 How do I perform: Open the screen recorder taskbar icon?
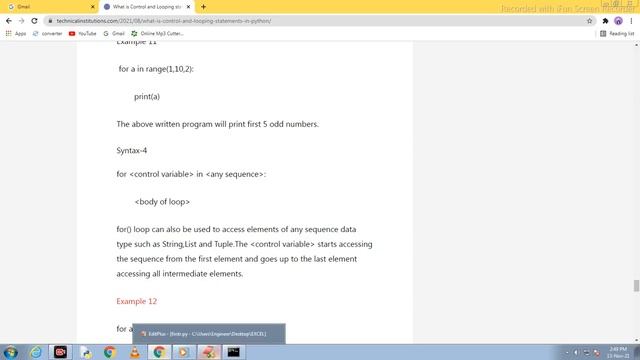coord(60,352)
